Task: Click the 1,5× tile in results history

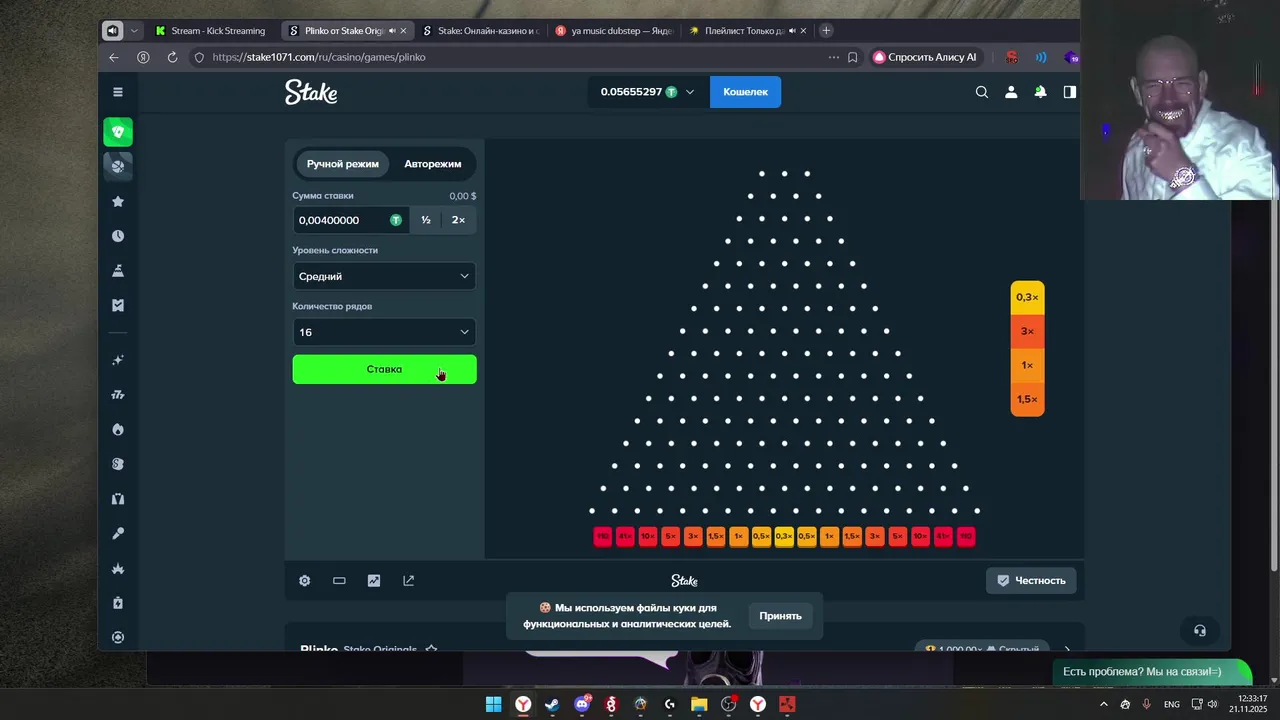Action: click(x=1027, y=399)
